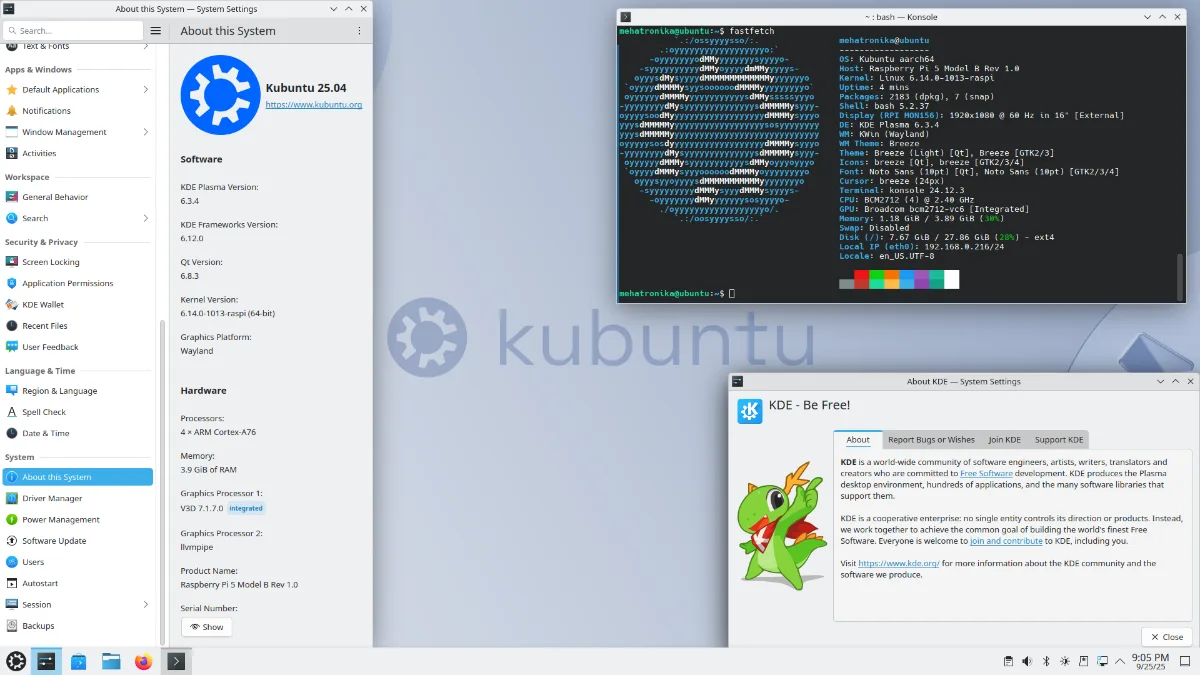Viewport: 1200px width, 675px height.
Task: Switch to the Join KDE tab
Action: (1004, 440)
